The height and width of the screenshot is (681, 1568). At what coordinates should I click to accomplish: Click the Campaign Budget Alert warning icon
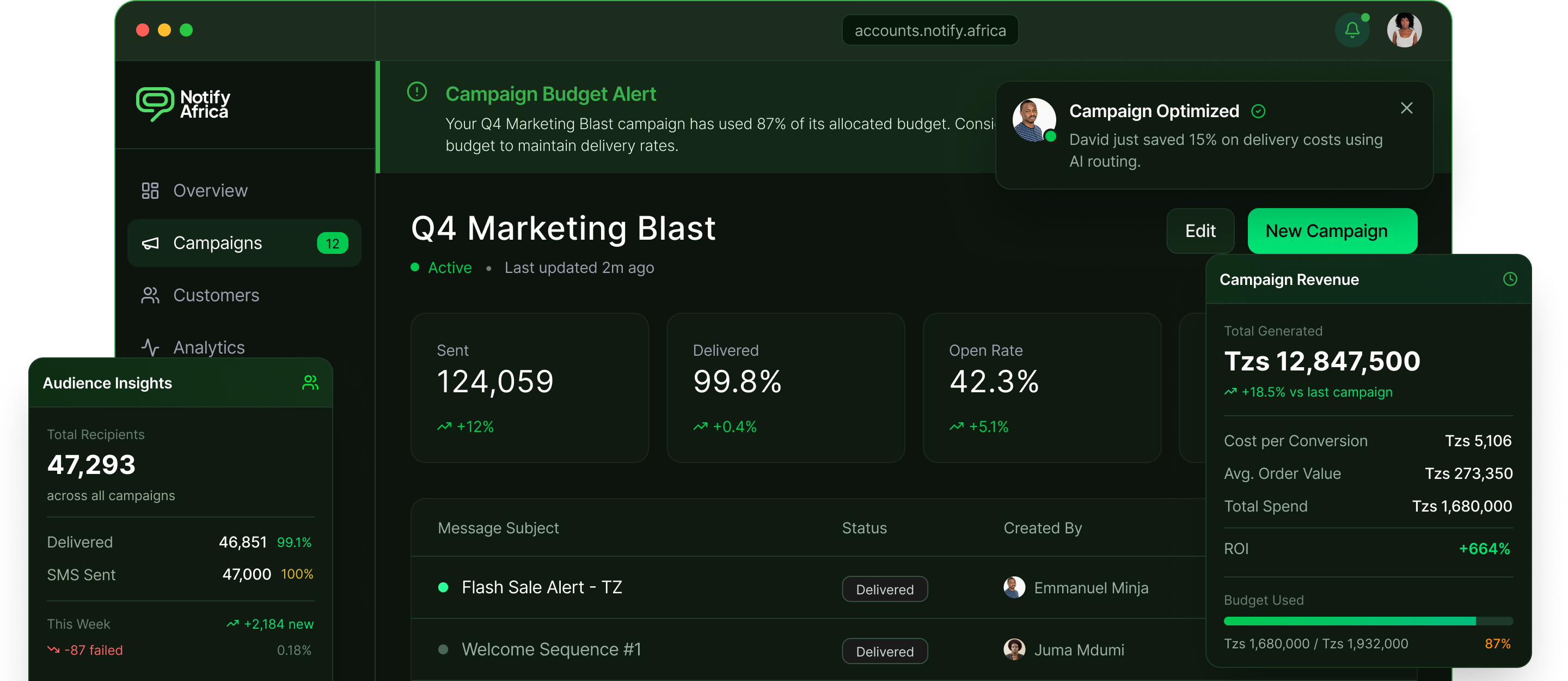tap(417, 93)
